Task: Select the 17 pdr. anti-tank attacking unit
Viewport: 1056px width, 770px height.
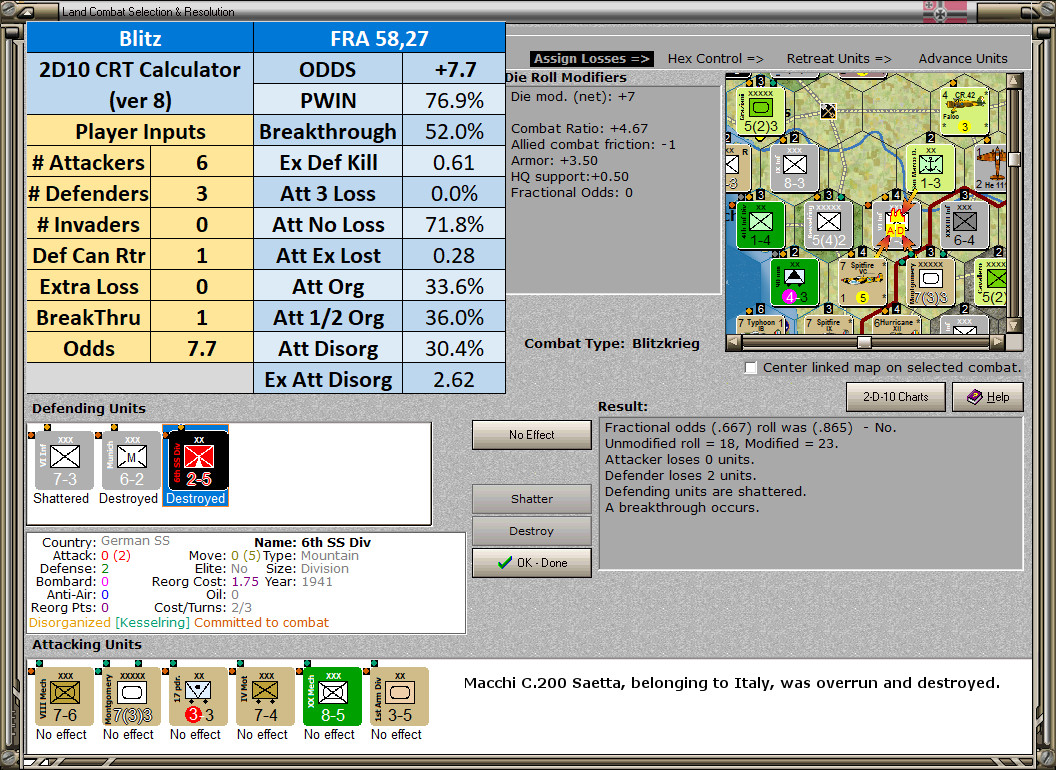Action: [199, 697]
